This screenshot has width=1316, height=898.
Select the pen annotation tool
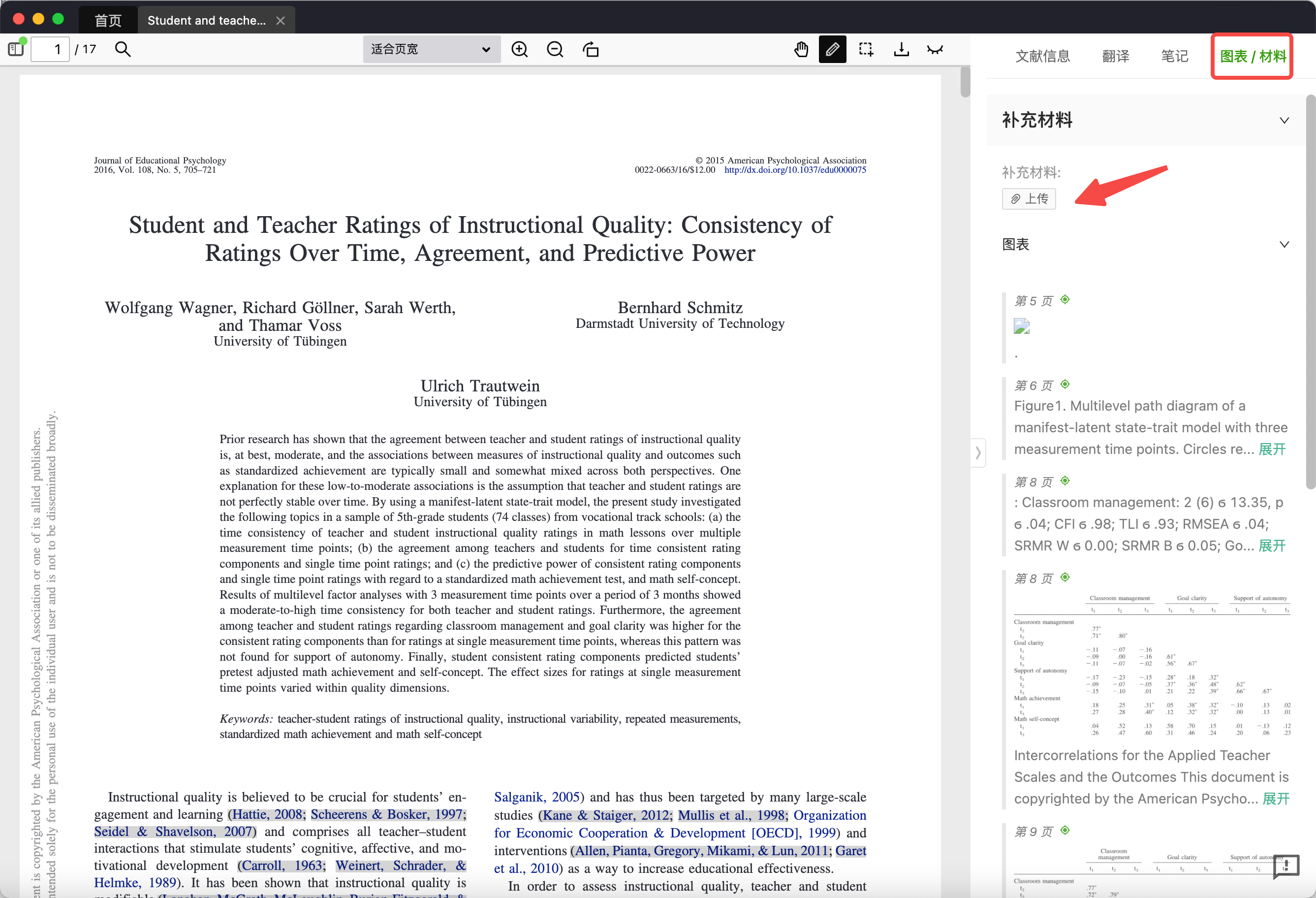coord(832,49)
